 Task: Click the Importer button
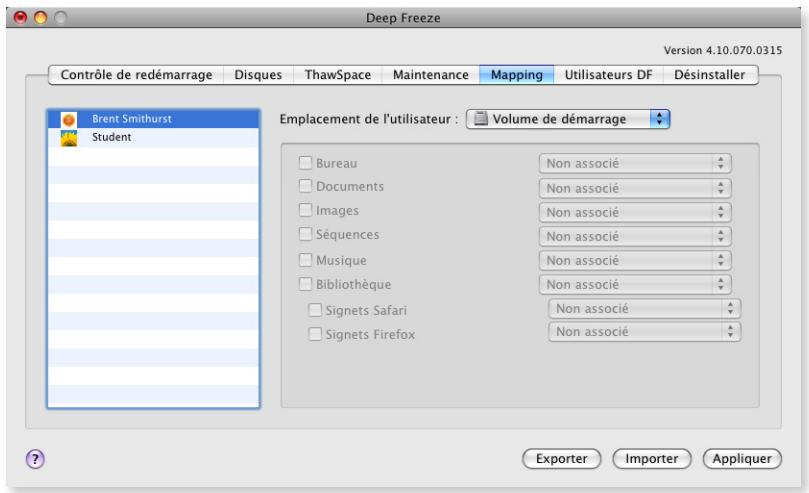pos(652,458)
